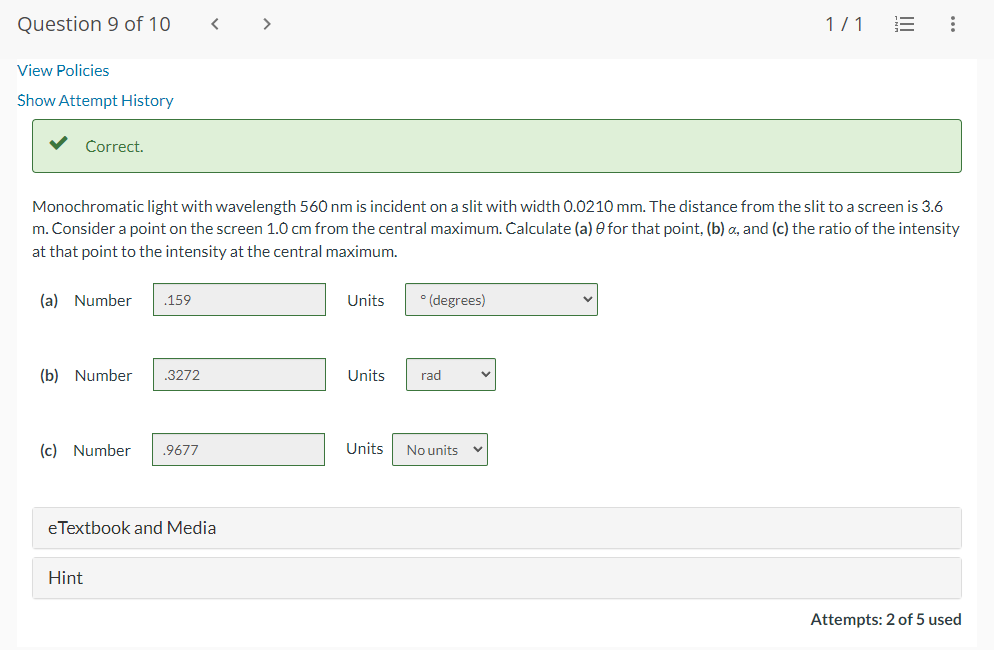994x650 pixels.
Task: Show Attempt History
Action: [x=95, y=100]
